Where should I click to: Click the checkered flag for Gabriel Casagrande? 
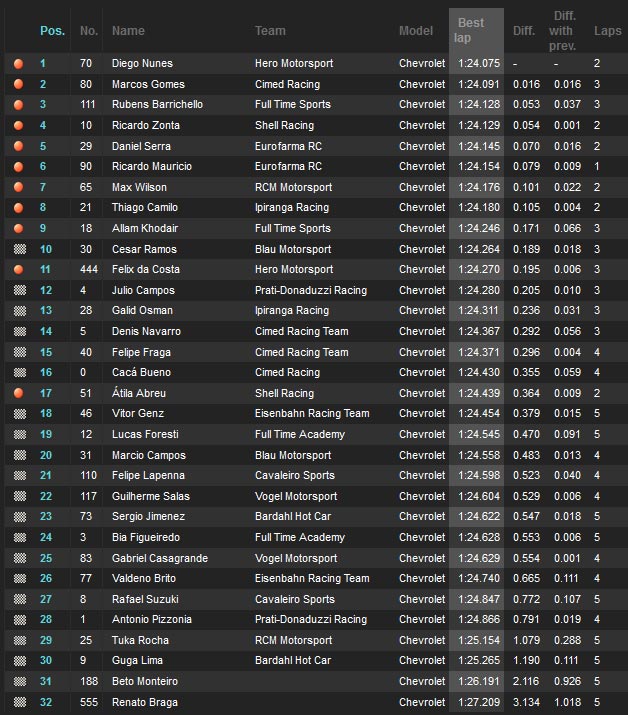click(x=20, y=558)
